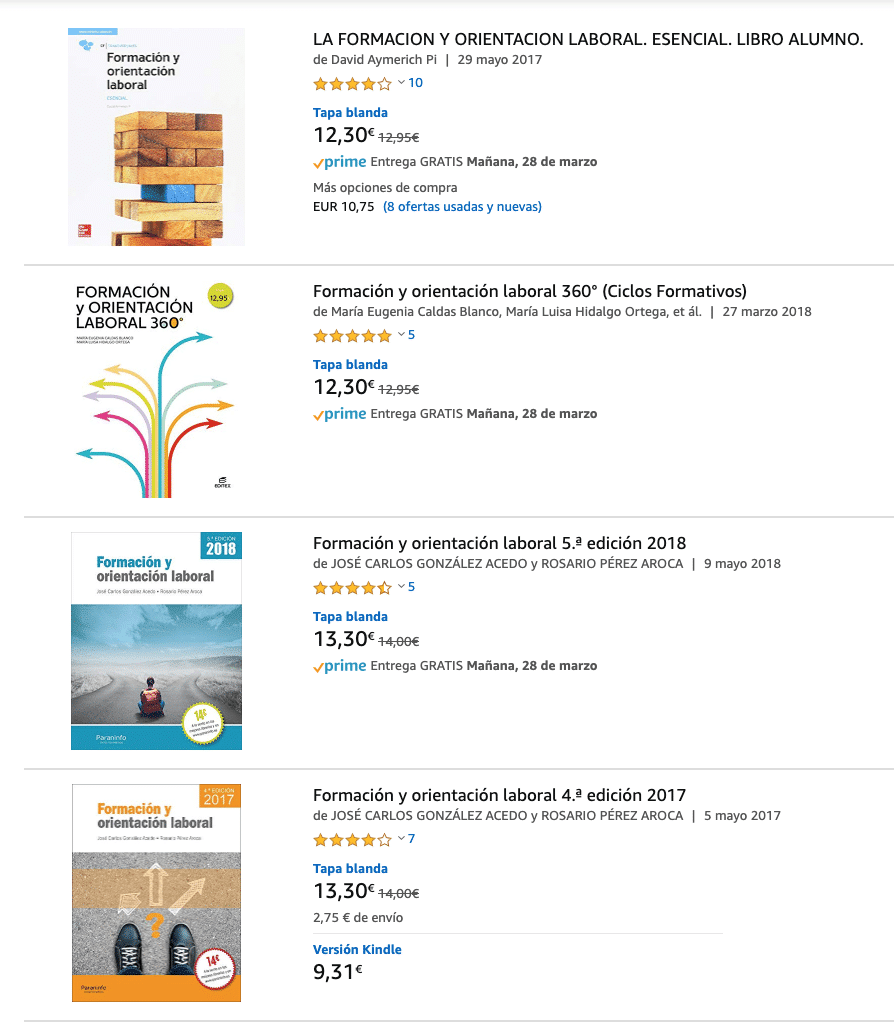Viewport: 894px width, 1025px height.
Task: Open title LA FORMACION Y ORIENTACION LABORAL ESENCIAL
Action: [588, 39]
